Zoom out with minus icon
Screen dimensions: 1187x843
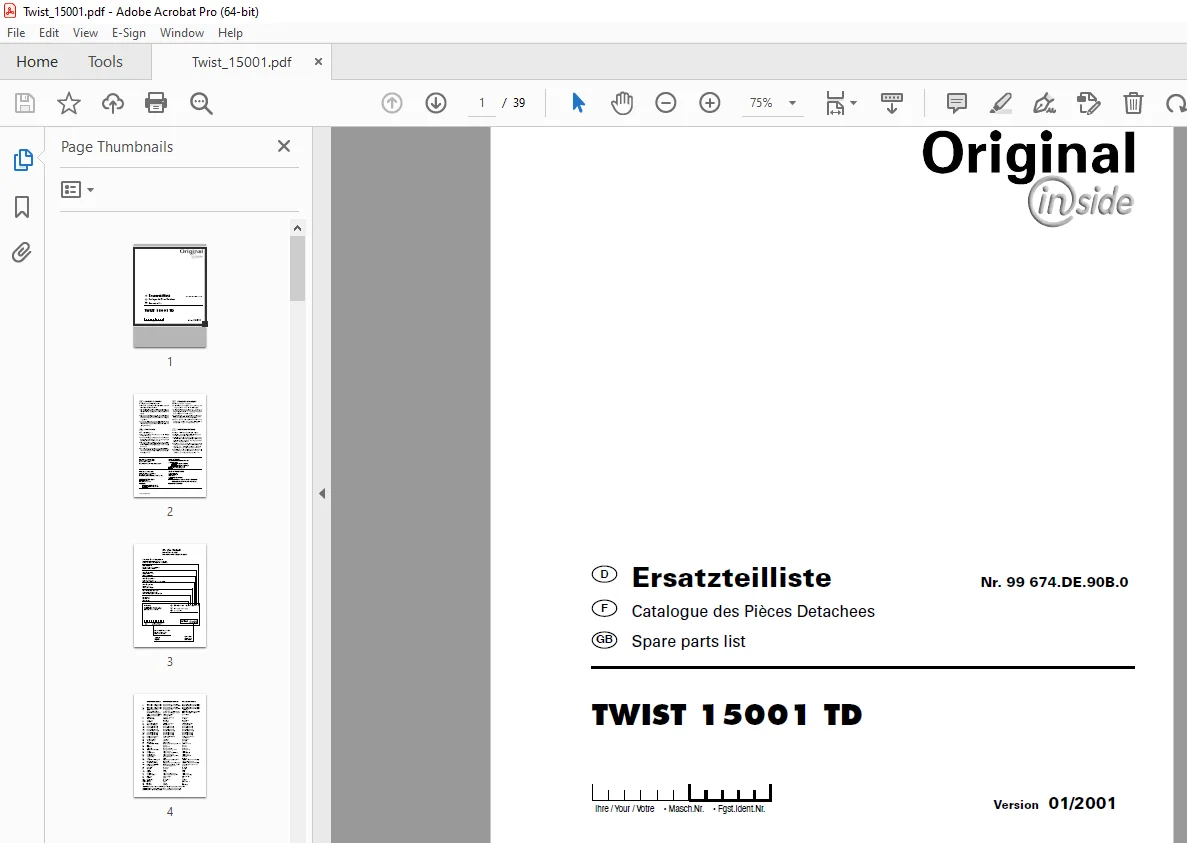[665, 103]
